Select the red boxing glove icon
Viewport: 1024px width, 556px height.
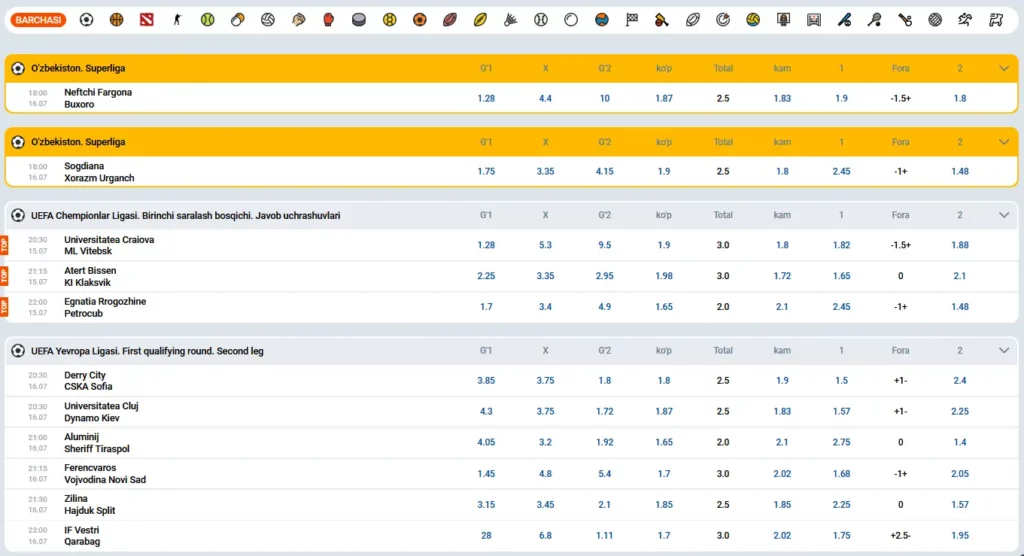coord(328,20)
